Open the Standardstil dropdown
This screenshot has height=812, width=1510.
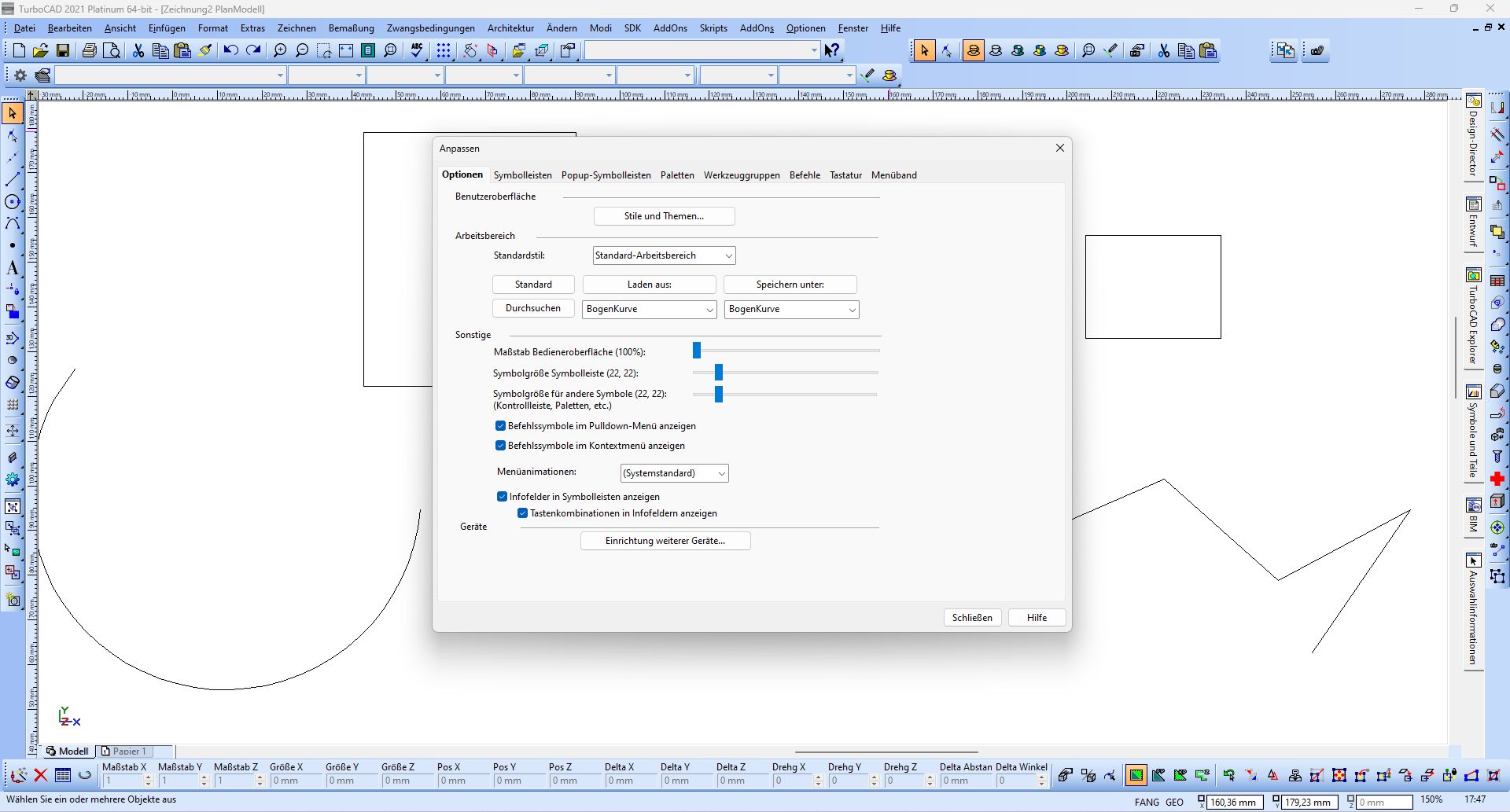point(664,255)
